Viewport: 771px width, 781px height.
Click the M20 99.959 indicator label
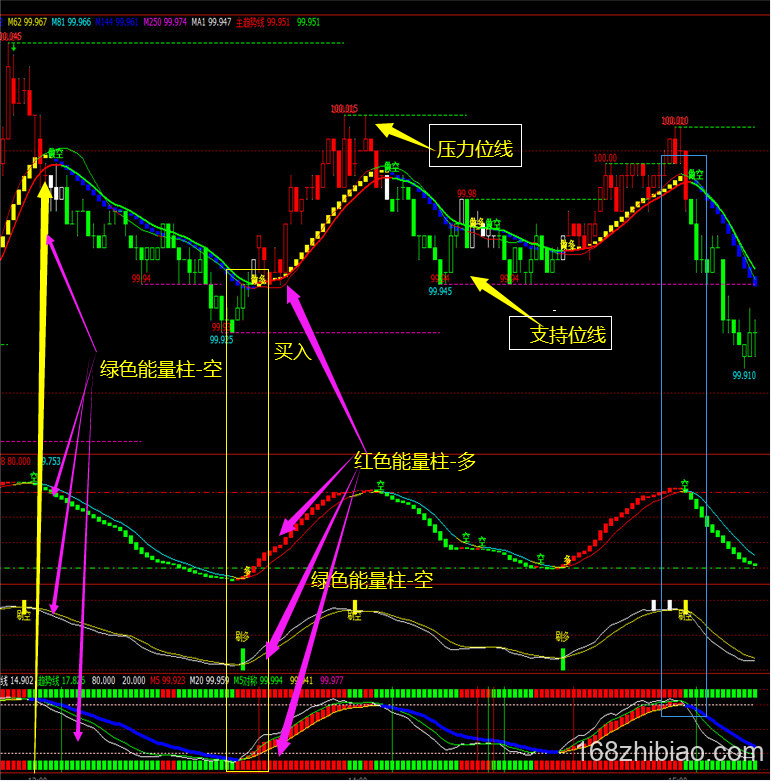coord(211,680)
